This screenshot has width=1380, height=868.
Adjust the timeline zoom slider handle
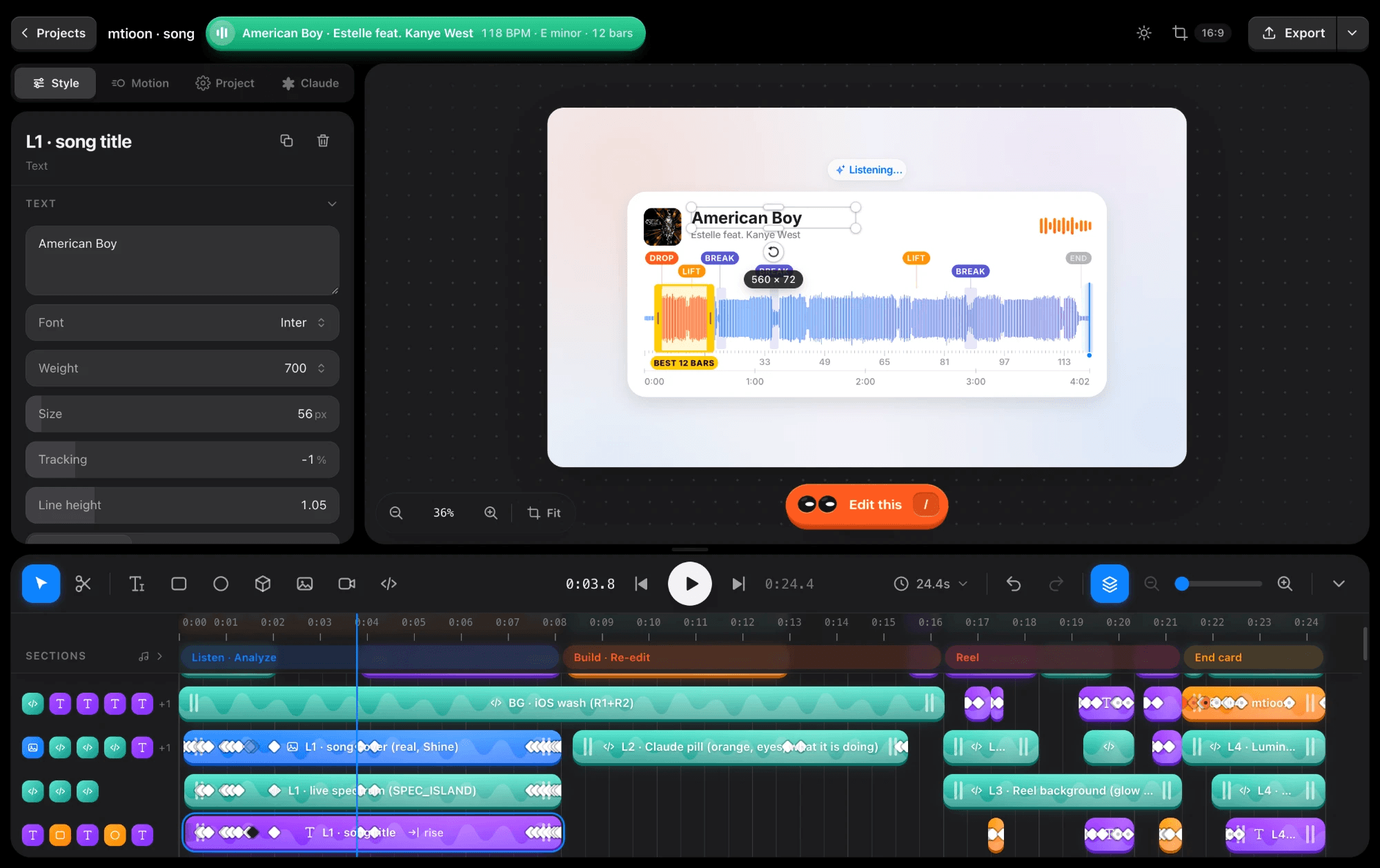[x=1182, y=584]
